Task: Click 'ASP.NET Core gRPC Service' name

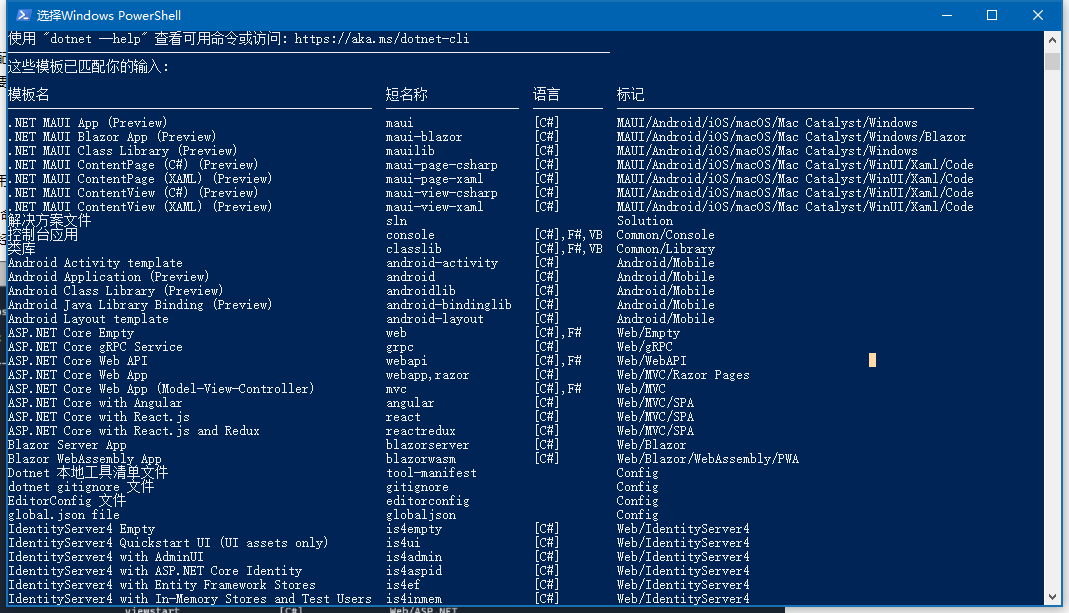Action: tap(95, 346)
